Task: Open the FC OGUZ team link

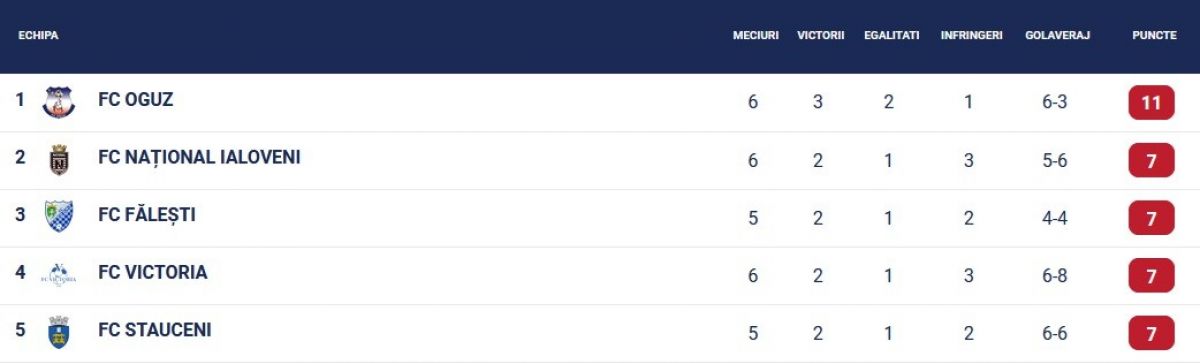Action: click(136, 100)
